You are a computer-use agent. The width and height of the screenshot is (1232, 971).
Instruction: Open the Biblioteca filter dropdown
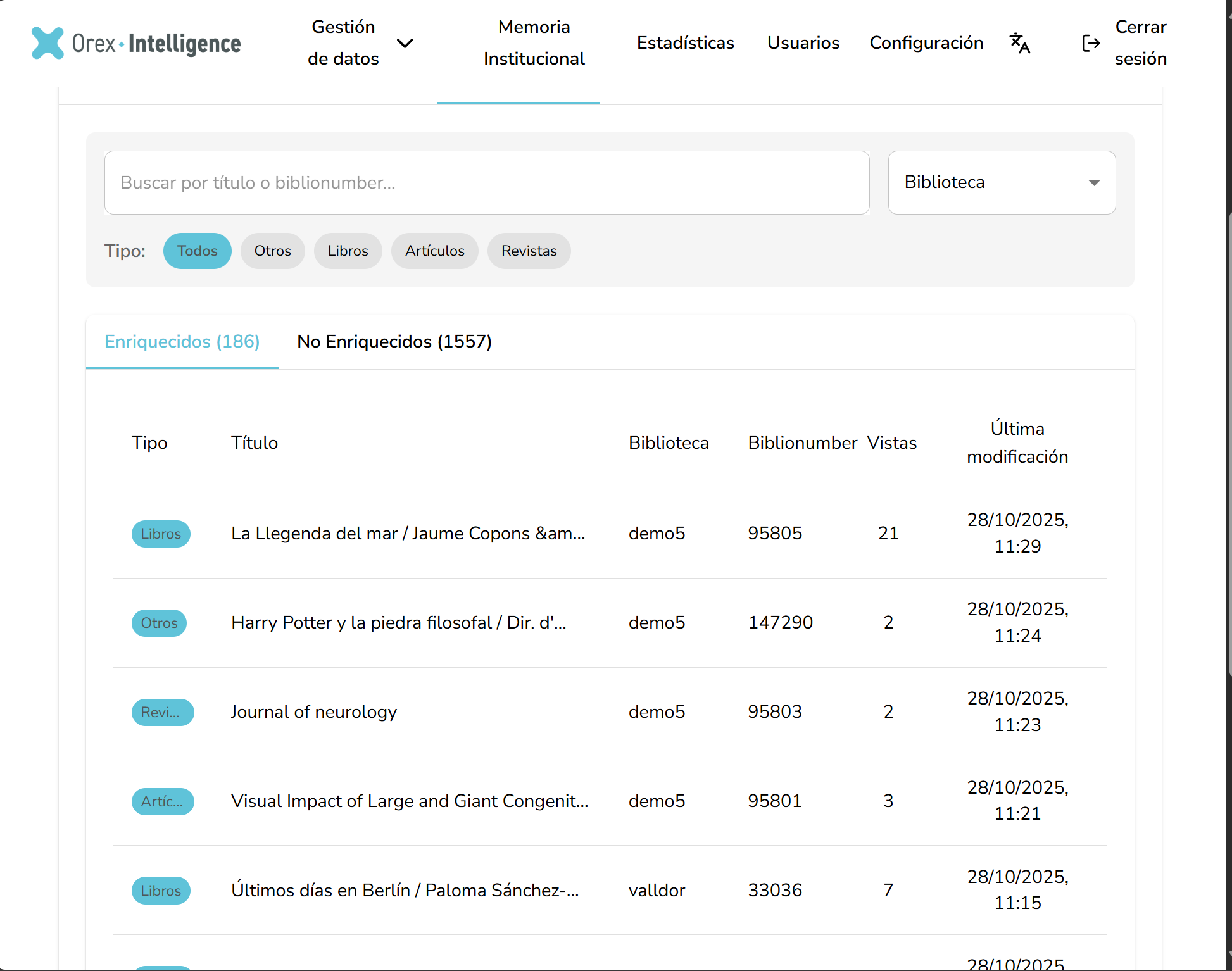tap(1001, 182)
